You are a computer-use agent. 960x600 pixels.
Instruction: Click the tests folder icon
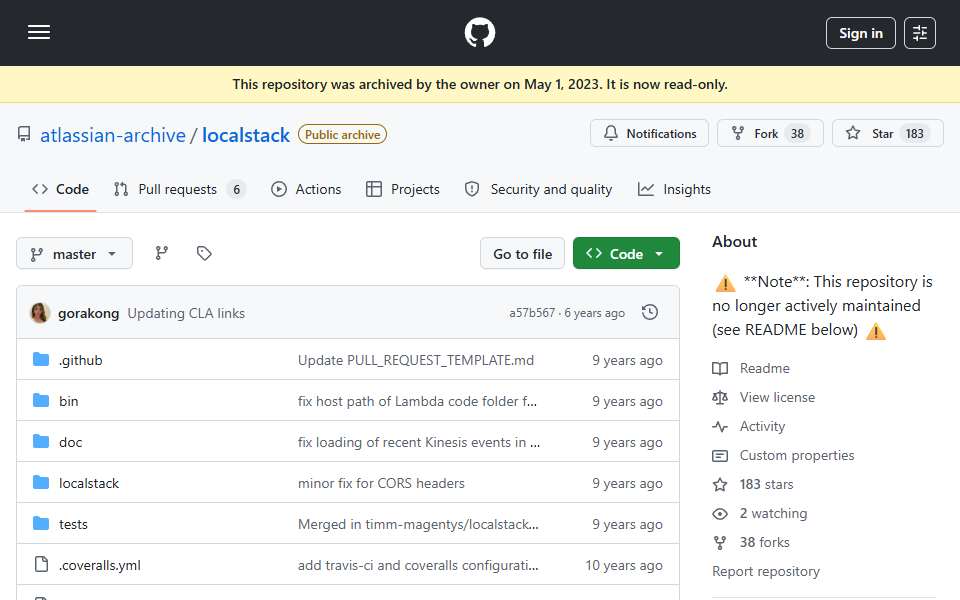(41, 523)
